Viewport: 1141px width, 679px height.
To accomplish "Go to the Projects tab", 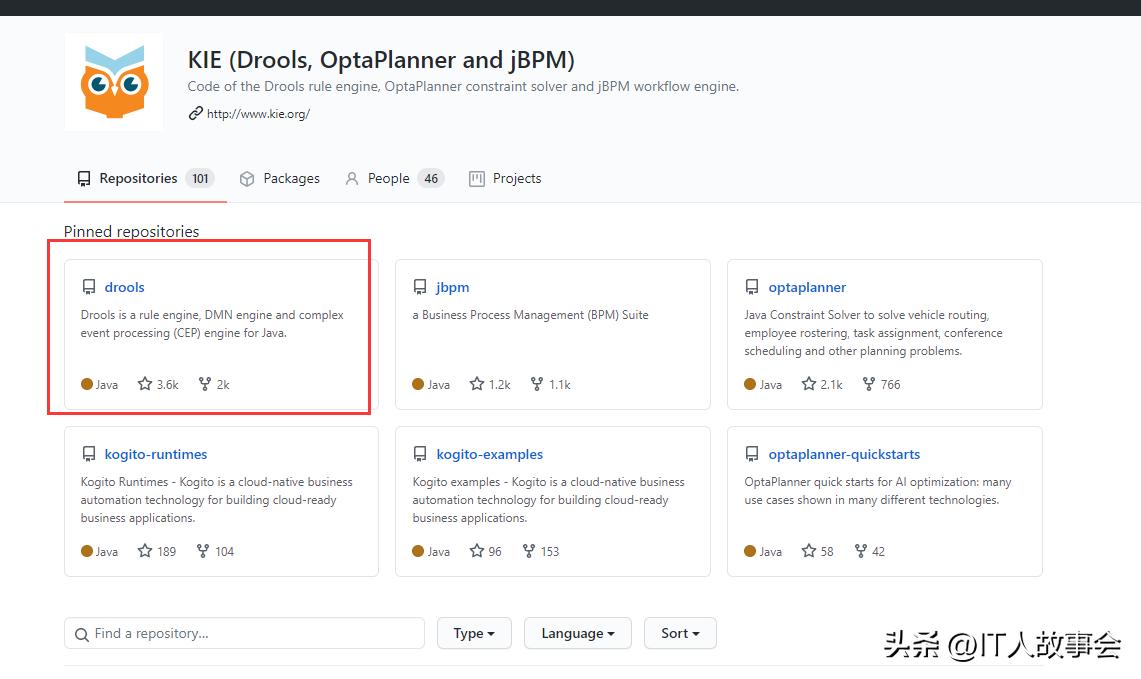I will click(505, 178).
